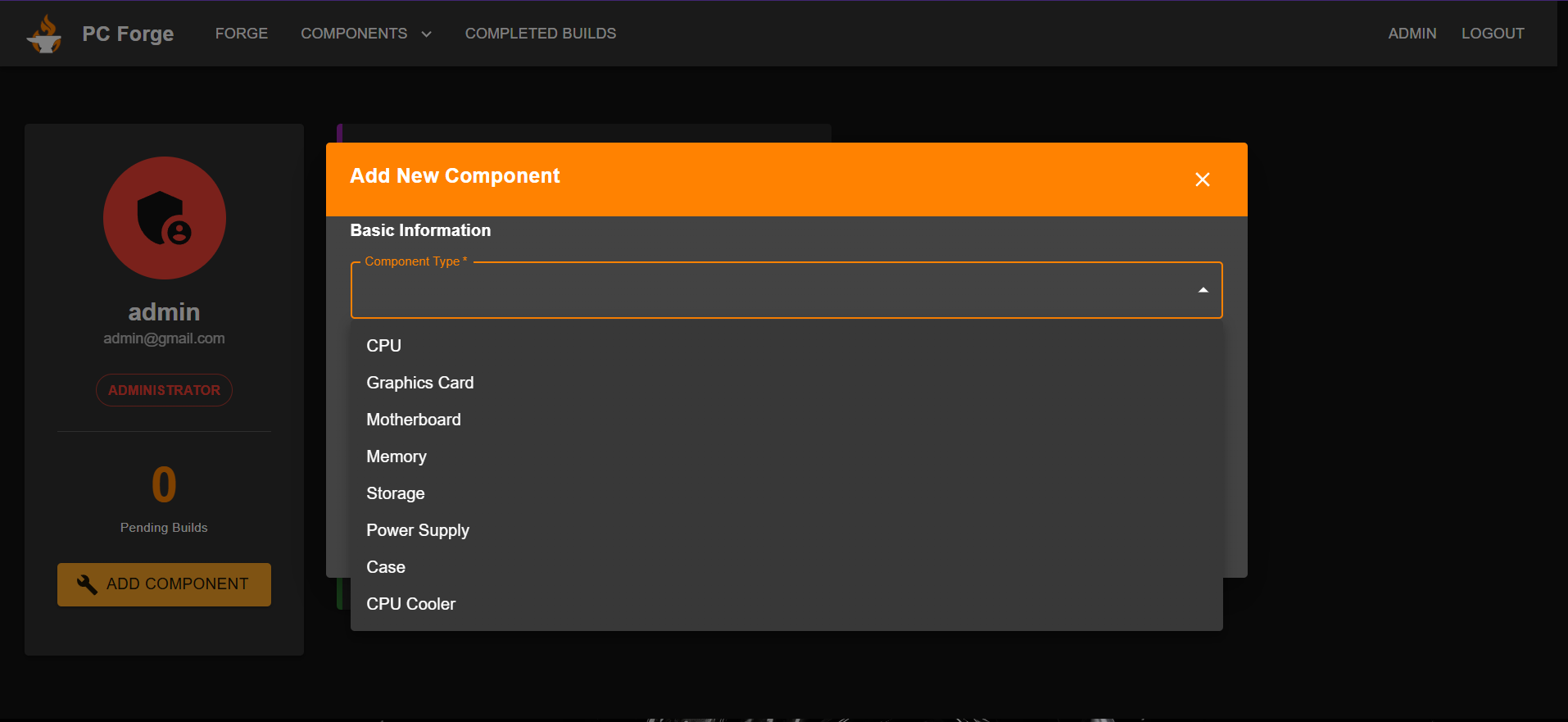The width and height of the screenshot is (1568, 722).
Task: Click the Administrator role badge
Action: [x=164, y=390]
